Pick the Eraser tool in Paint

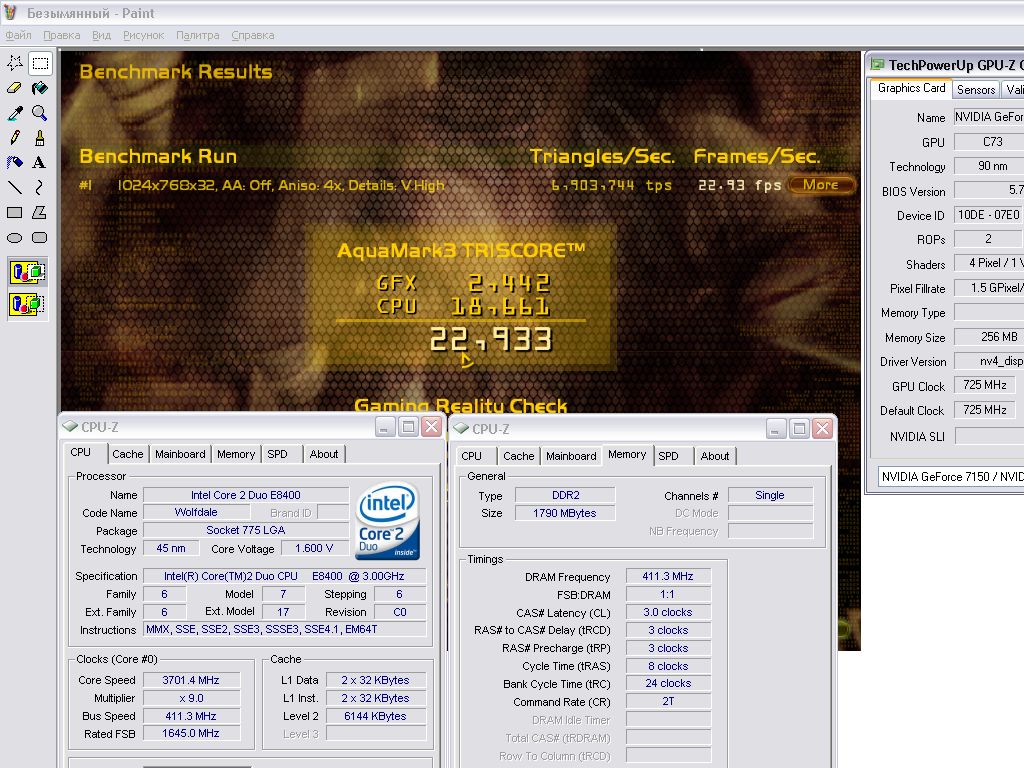tap(15, 88)
